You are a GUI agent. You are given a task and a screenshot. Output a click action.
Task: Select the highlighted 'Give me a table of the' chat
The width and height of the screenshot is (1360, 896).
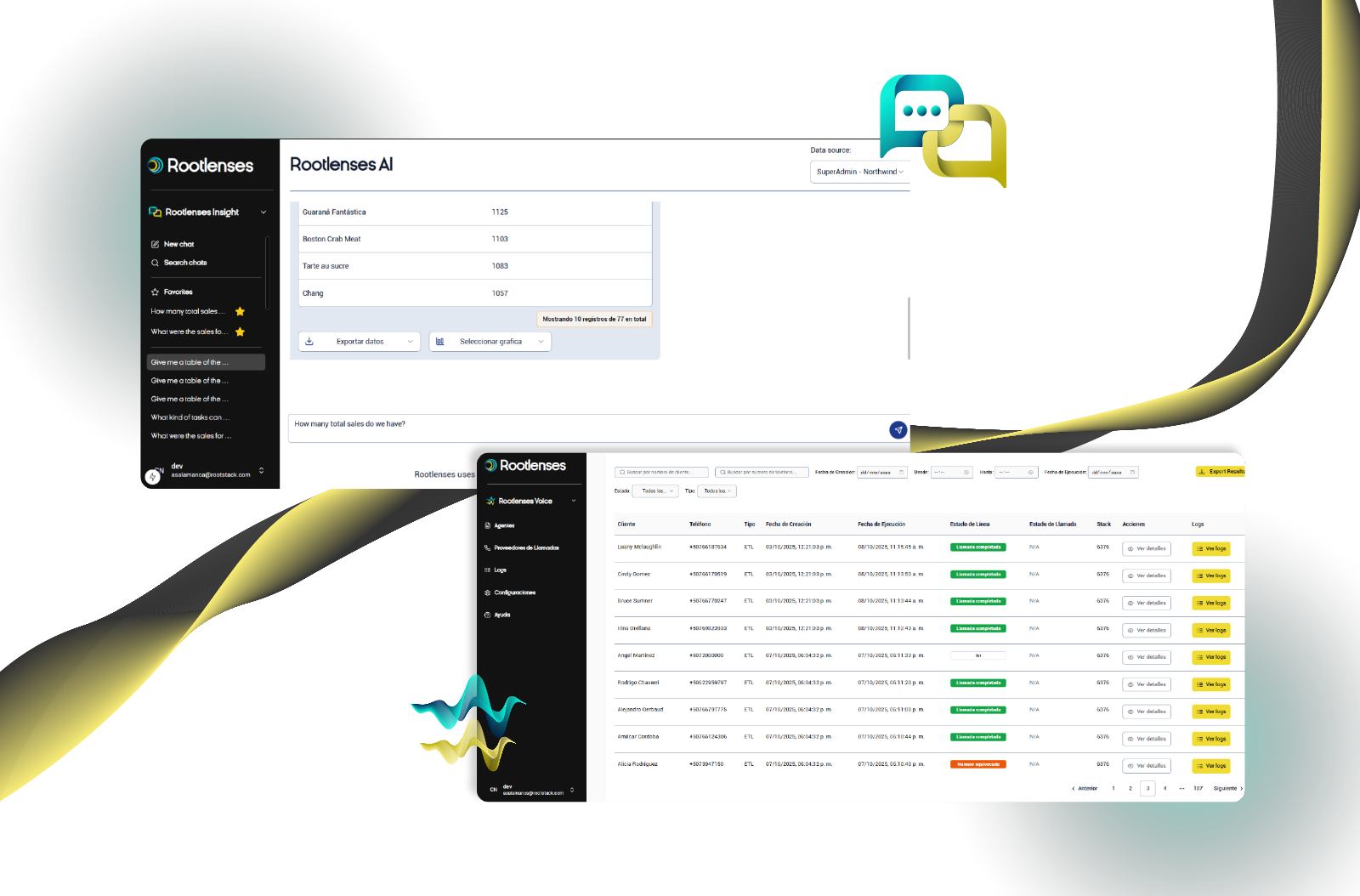coord(205,362)
